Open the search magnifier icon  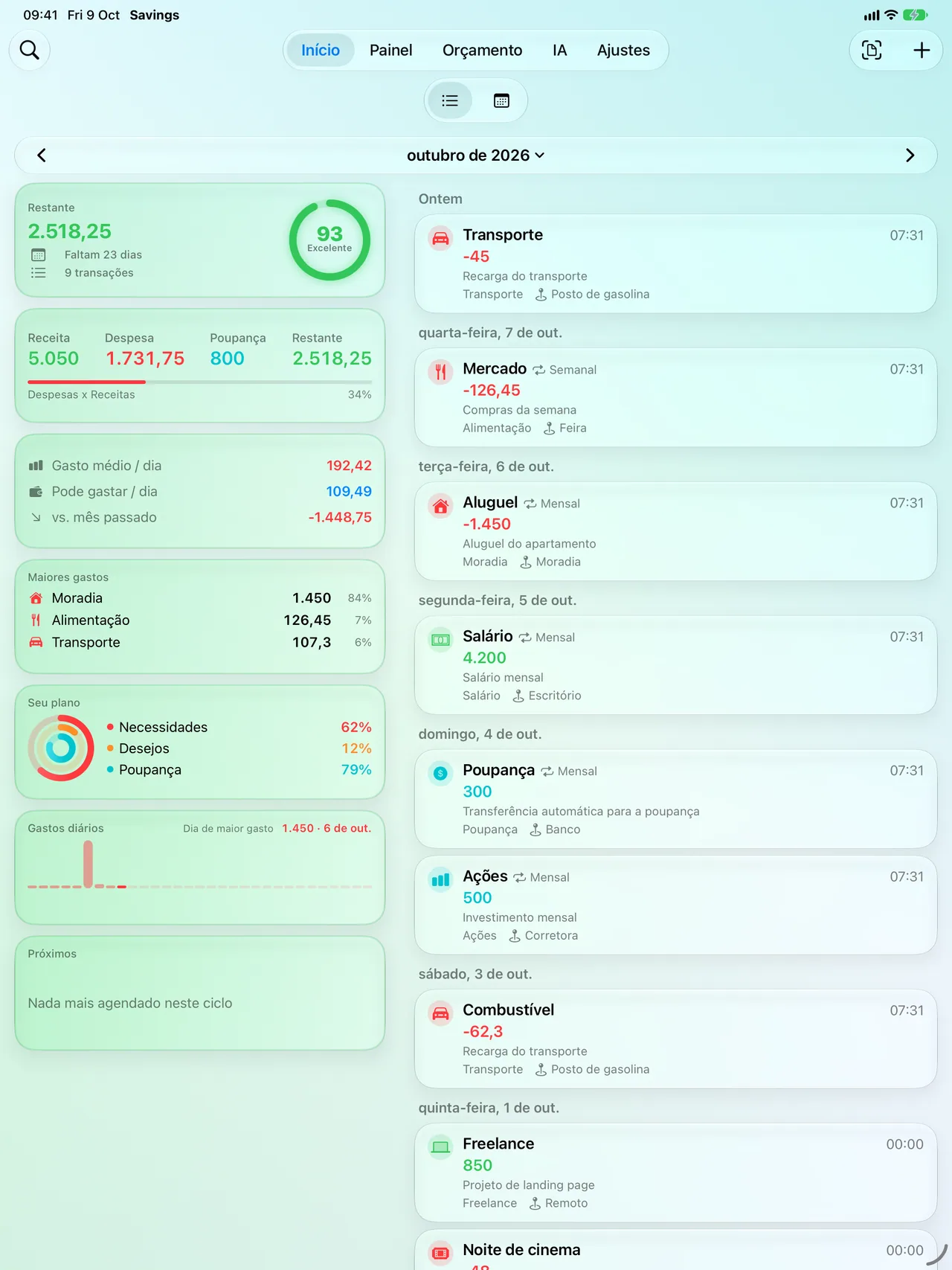coord(29,50)
